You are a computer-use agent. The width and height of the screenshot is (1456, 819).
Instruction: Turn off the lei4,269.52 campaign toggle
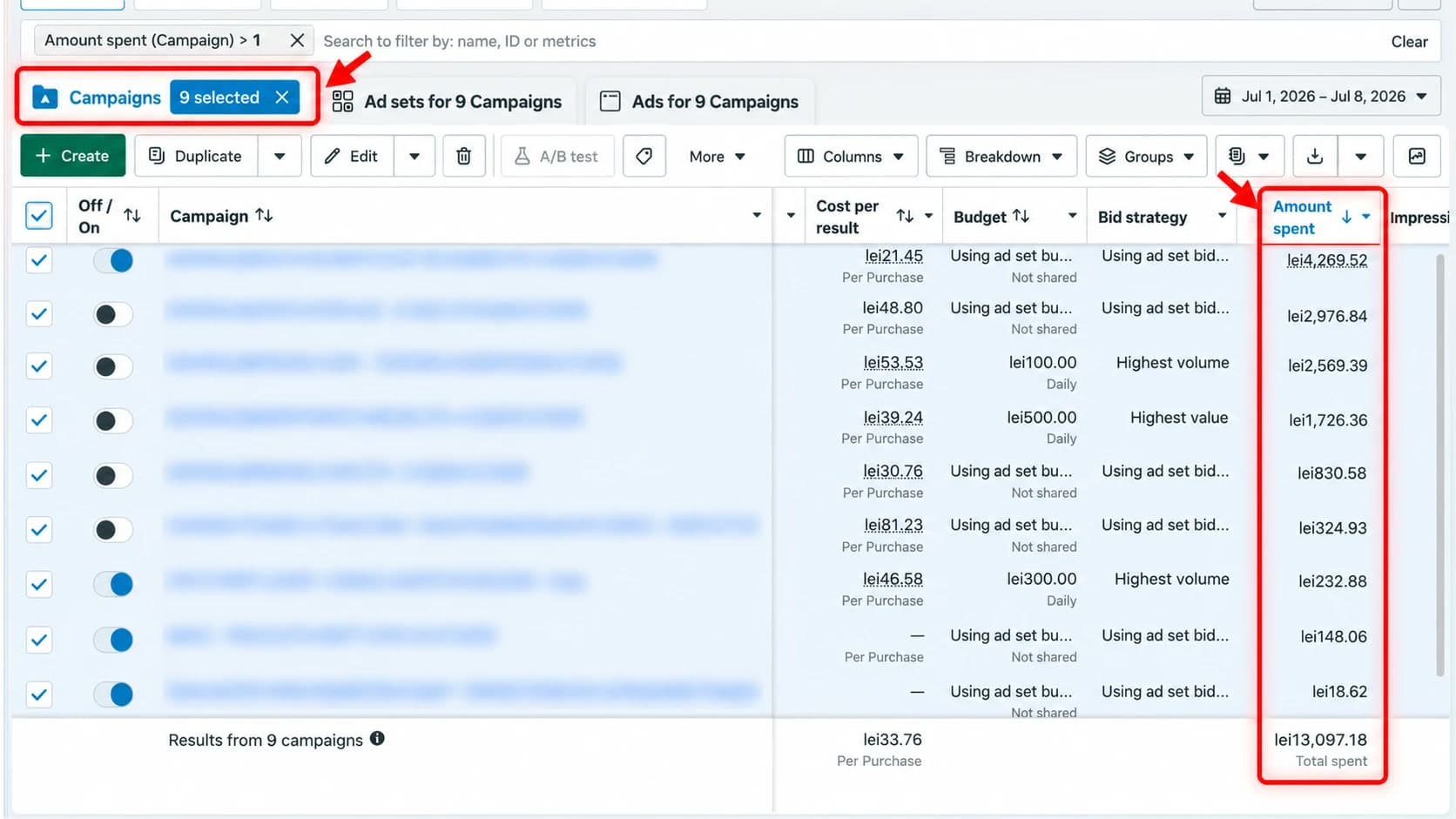(x=114, y=260)
